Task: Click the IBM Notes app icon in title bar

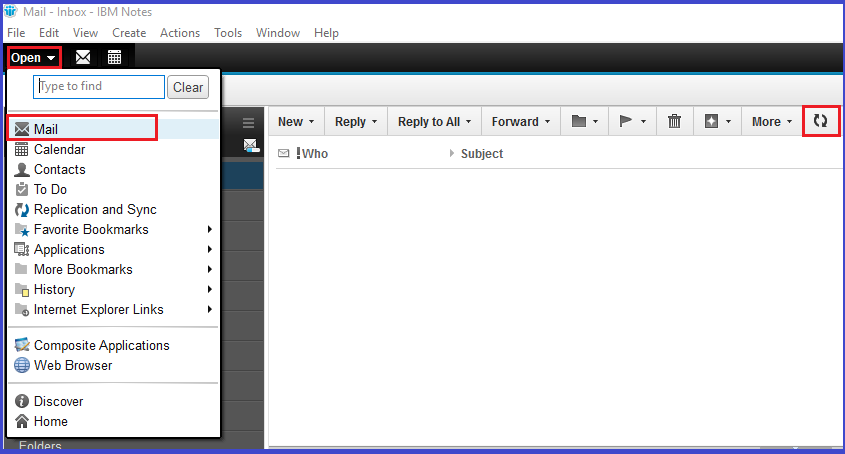Action: tap(11, 11)
